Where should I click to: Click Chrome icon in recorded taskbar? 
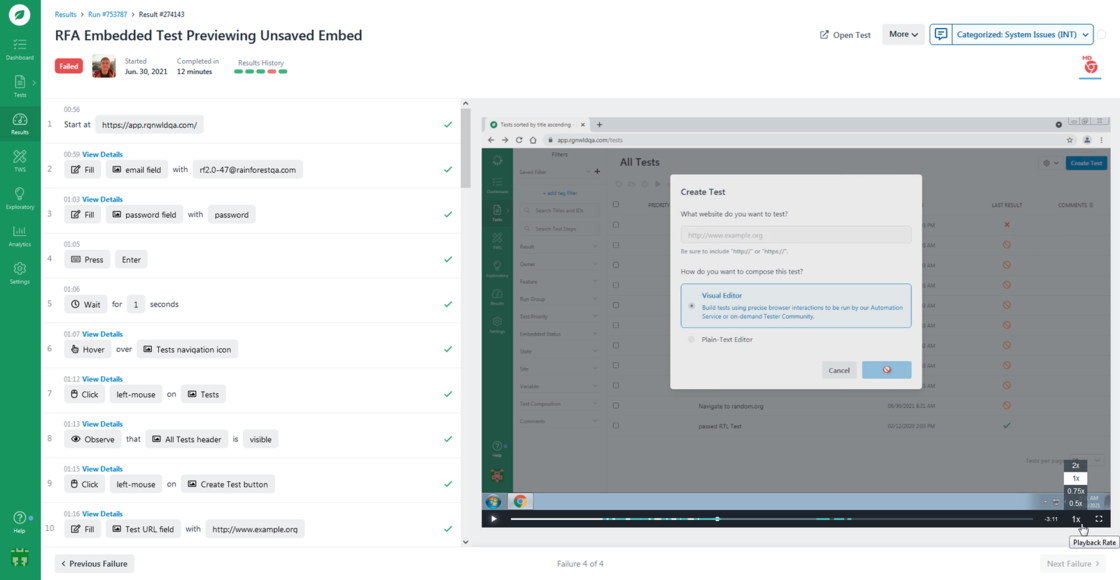(x=519, y=502)
